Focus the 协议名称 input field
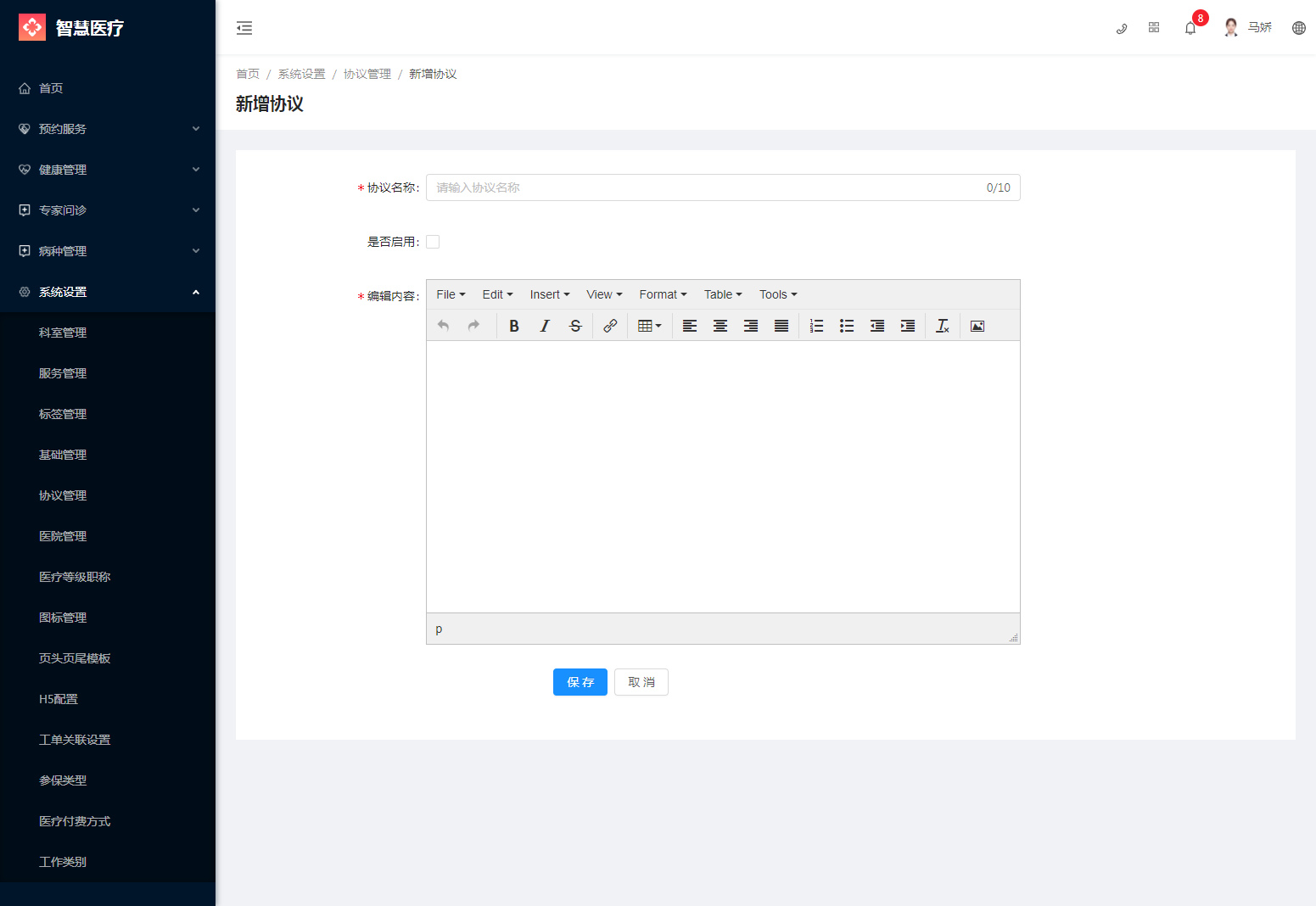 coord(723,187)
